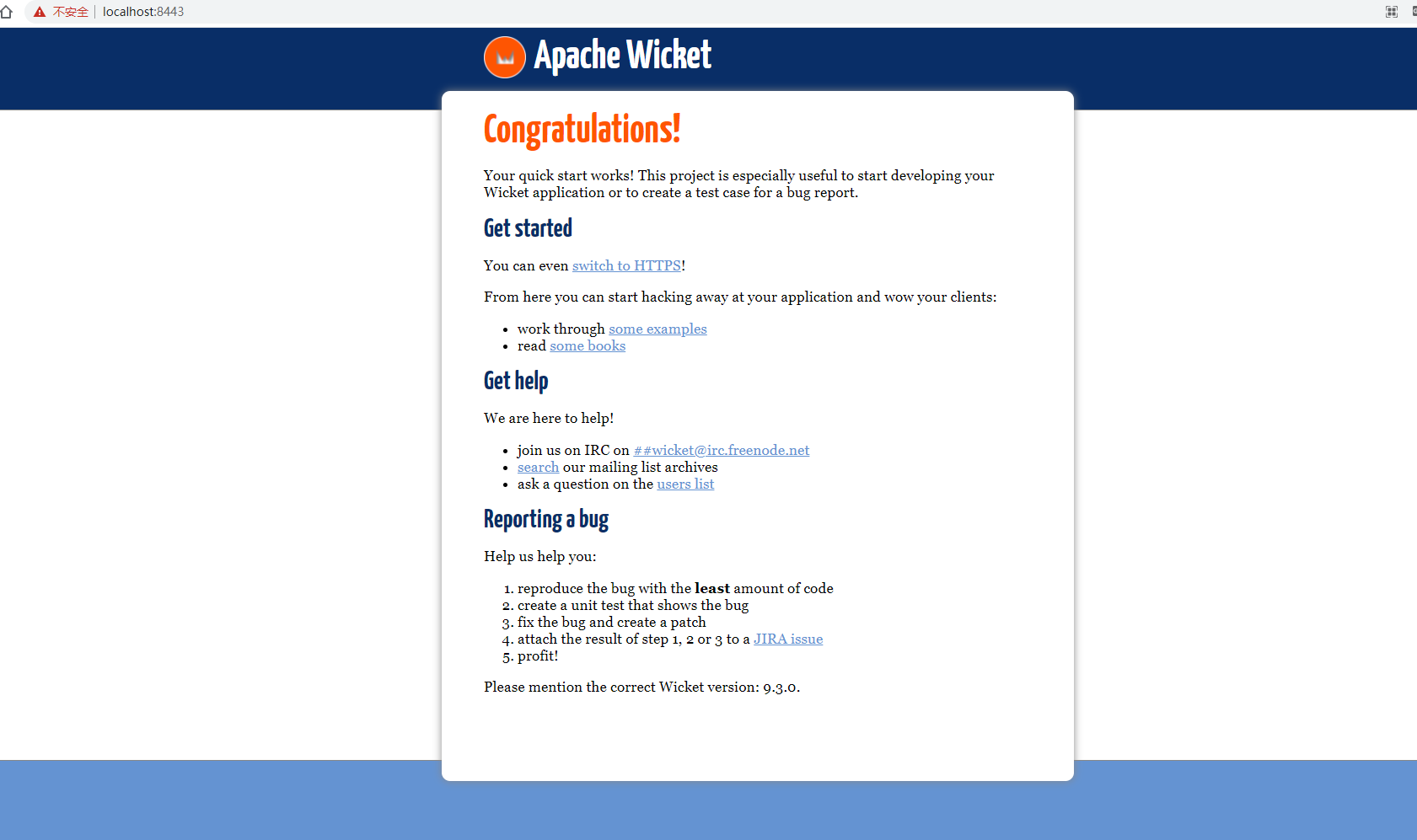Image resolution: width=1417 pixels, height=840 pixels.
Task: Open the some examples link
Action: [x=658, y=329]
